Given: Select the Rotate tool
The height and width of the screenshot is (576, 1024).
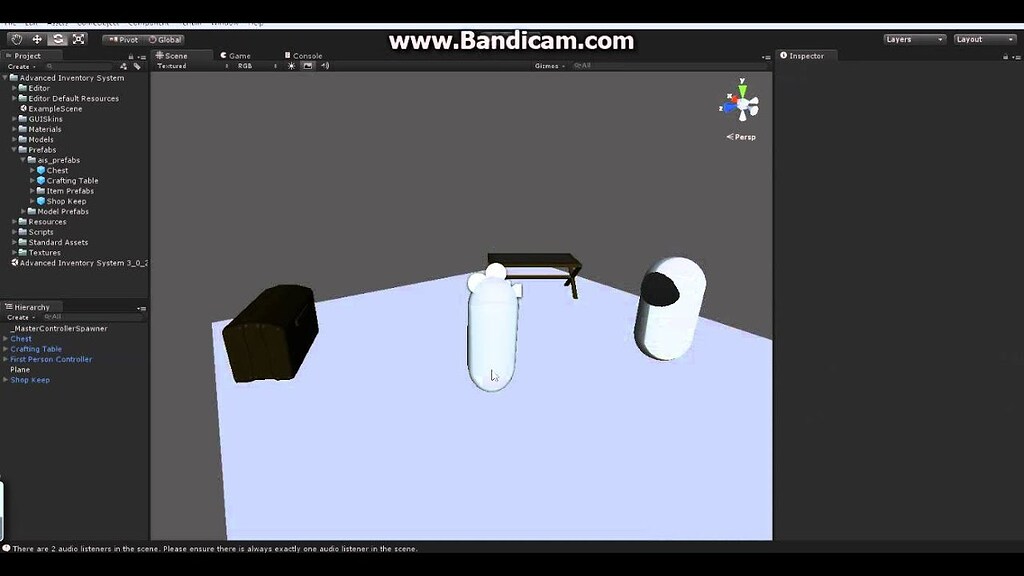Looking at the screenshot, I should pyautogui.click(x=58, y=39).
